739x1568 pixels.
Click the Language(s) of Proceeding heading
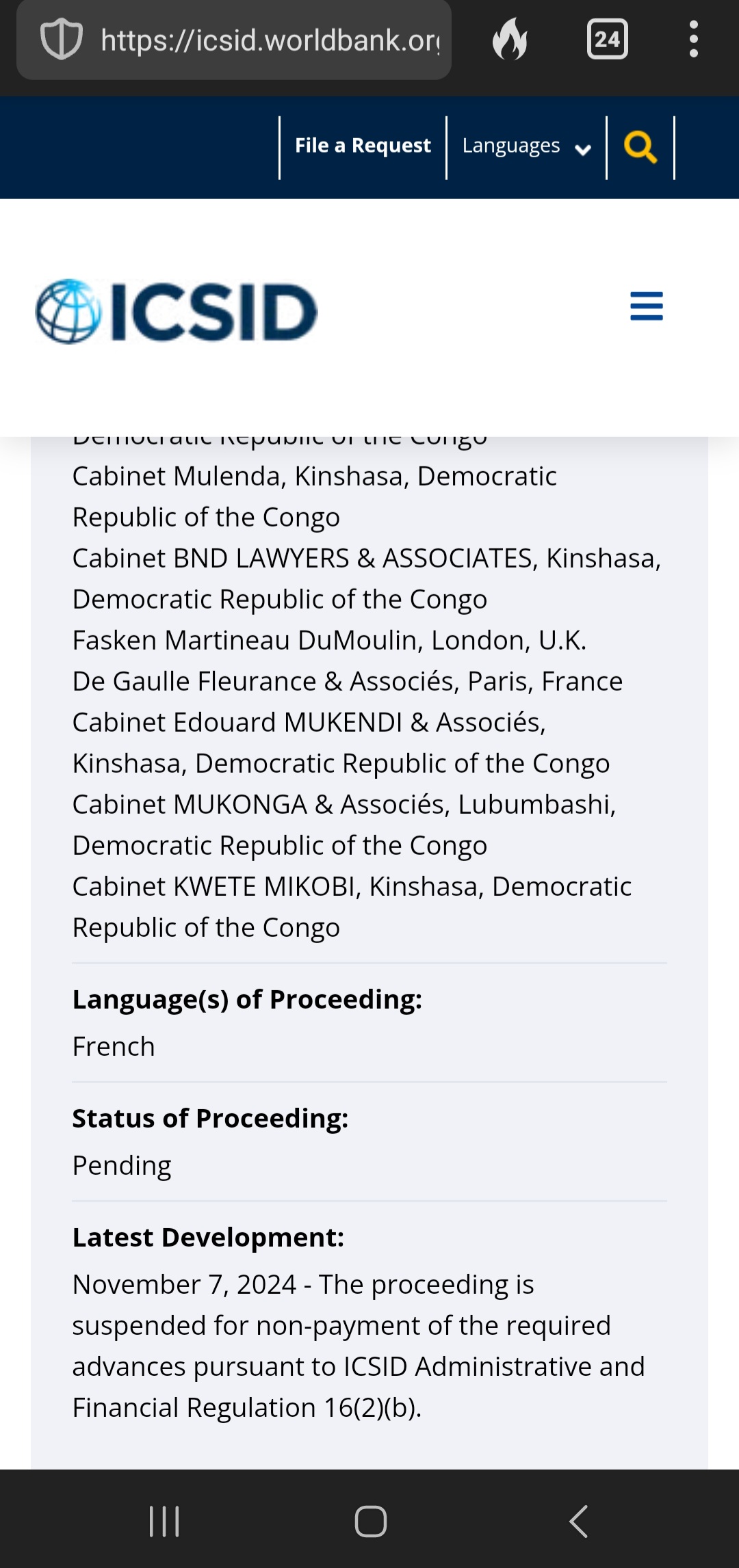247,1000
